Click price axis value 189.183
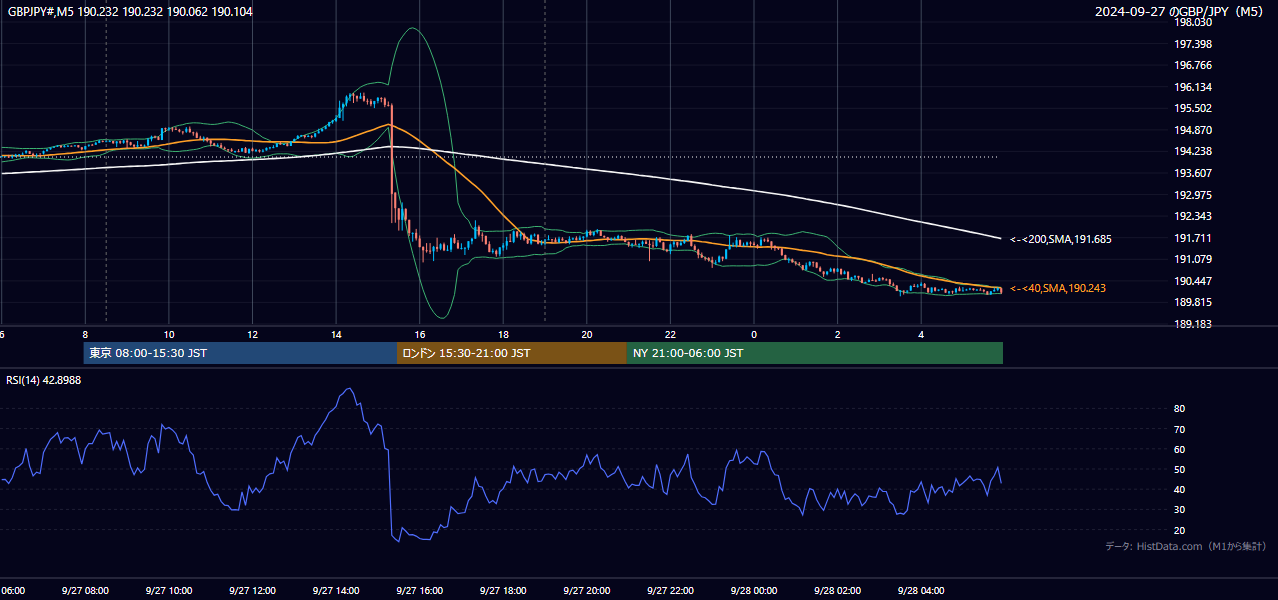Screen dimensions: 1278x600 (1192, 324)
